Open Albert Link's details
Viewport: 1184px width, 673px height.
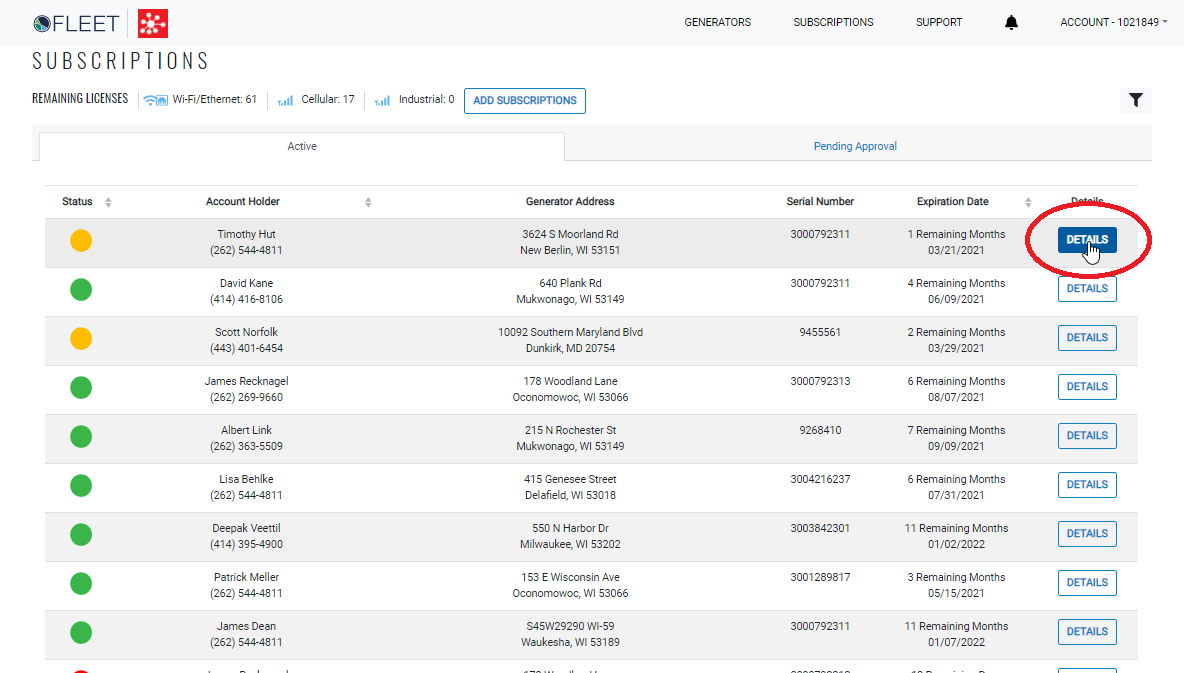[x=1087, y=436]
